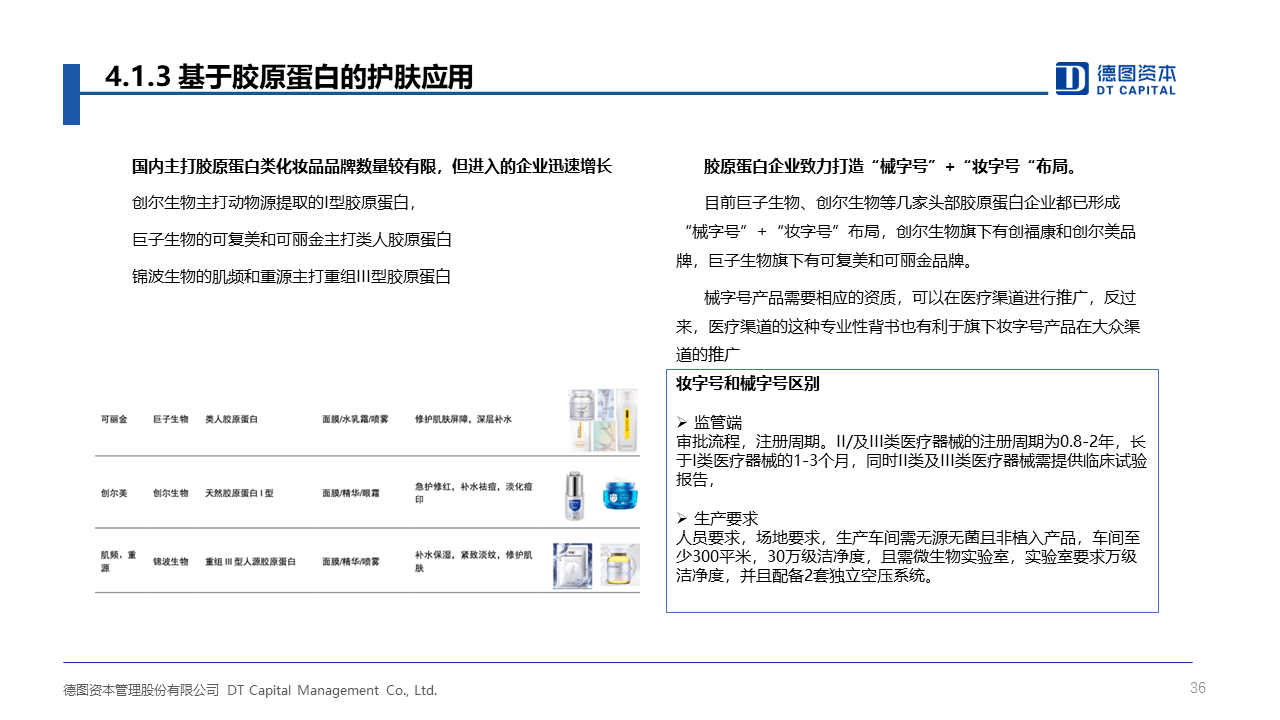Click the line 锦波生物的肌频和重源主打重组III型胶原蛋白
Viewport: 1280px width, 720px height.
[292, 276]
